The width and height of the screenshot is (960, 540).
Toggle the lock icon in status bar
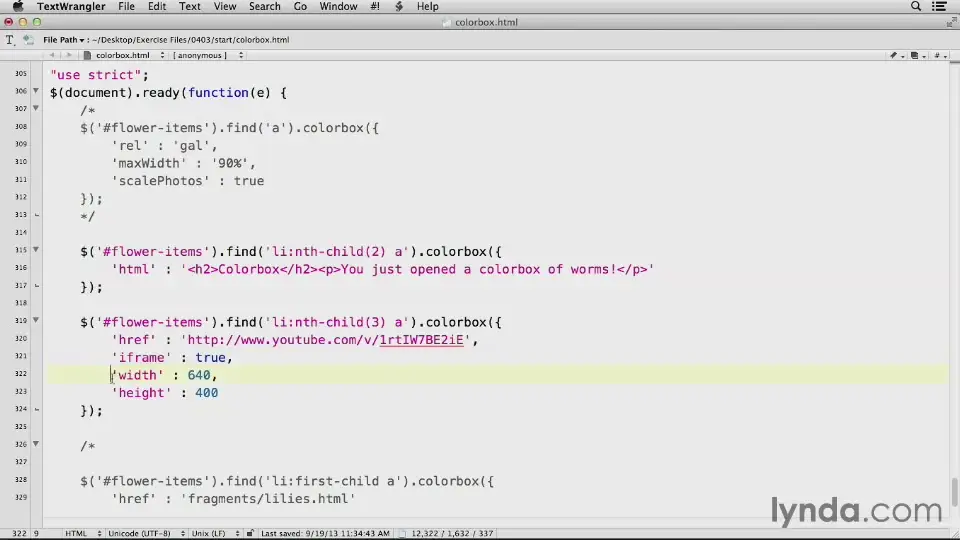(250, 533)
